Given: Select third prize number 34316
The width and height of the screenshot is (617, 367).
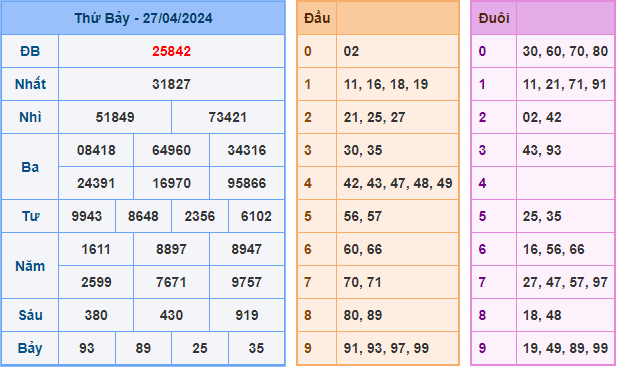Looking at the screenshot, I should point(247,150).
